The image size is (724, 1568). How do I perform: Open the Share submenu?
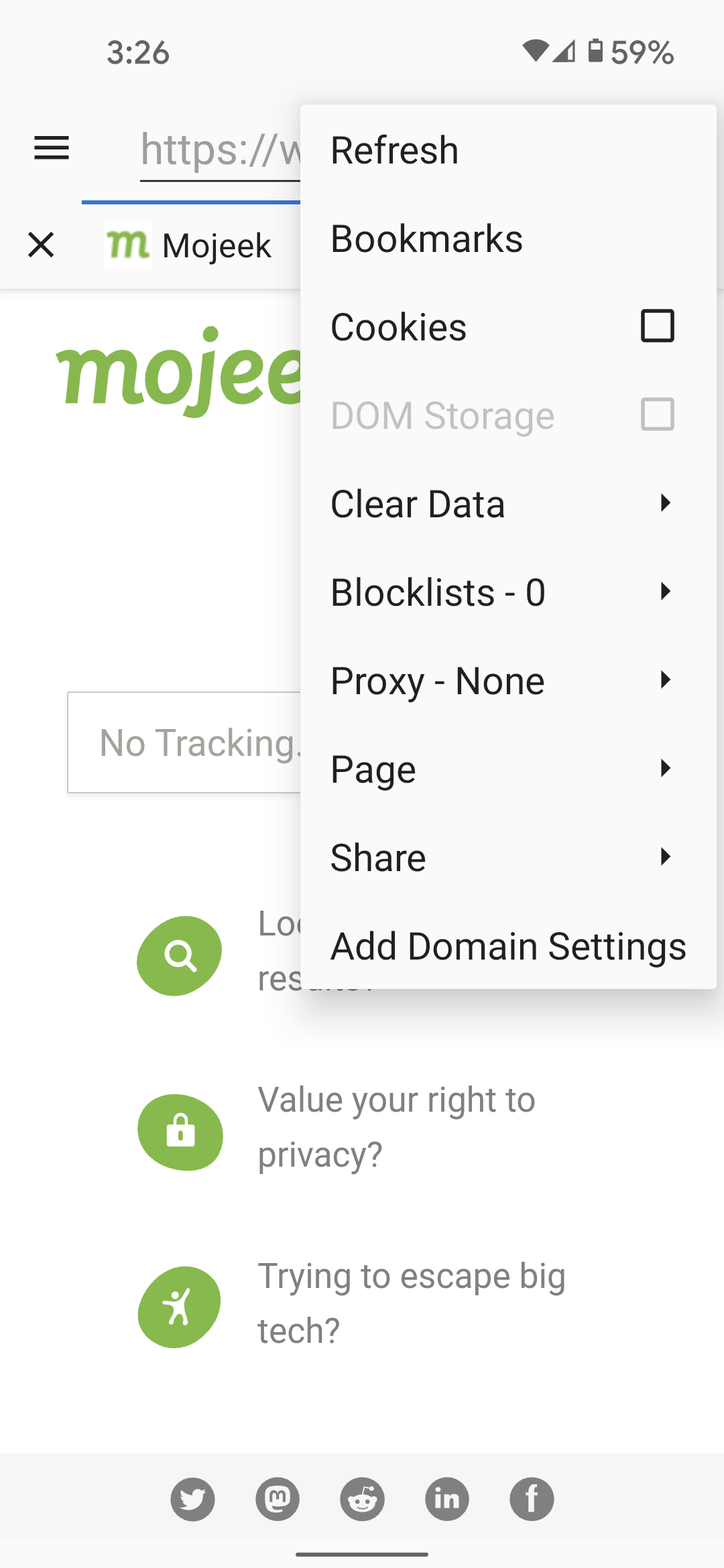(507, 858)
